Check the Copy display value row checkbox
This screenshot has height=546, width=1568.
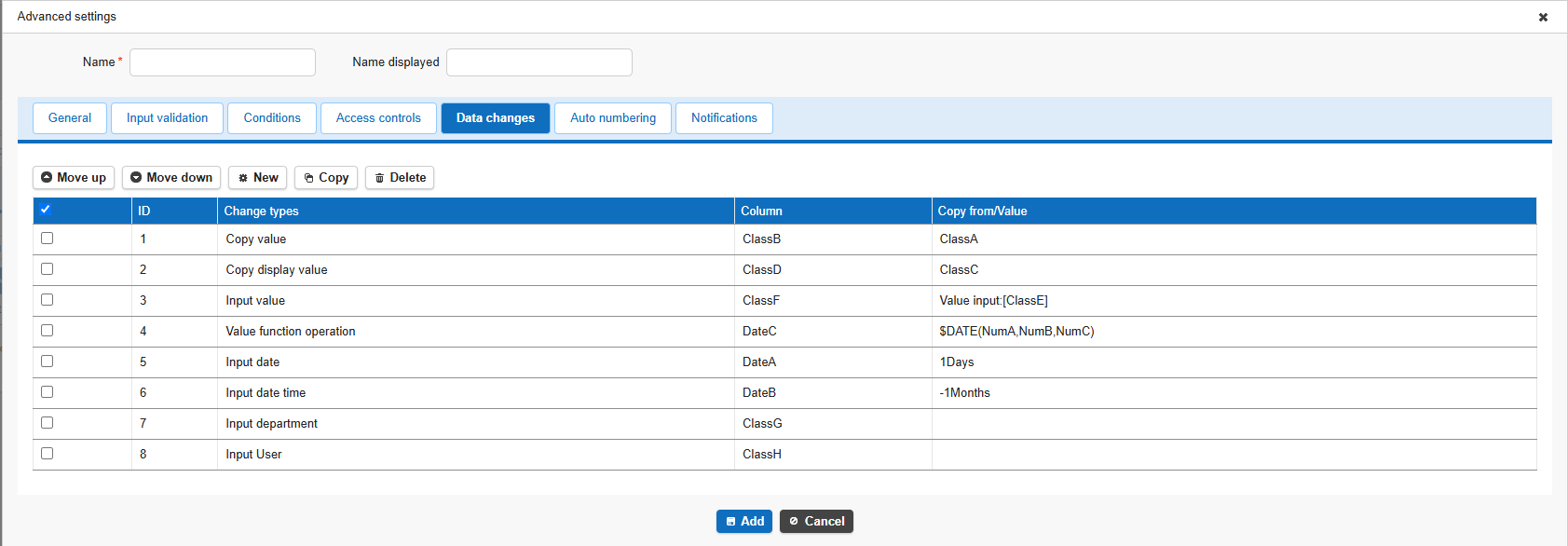click(x=47, y=269)
